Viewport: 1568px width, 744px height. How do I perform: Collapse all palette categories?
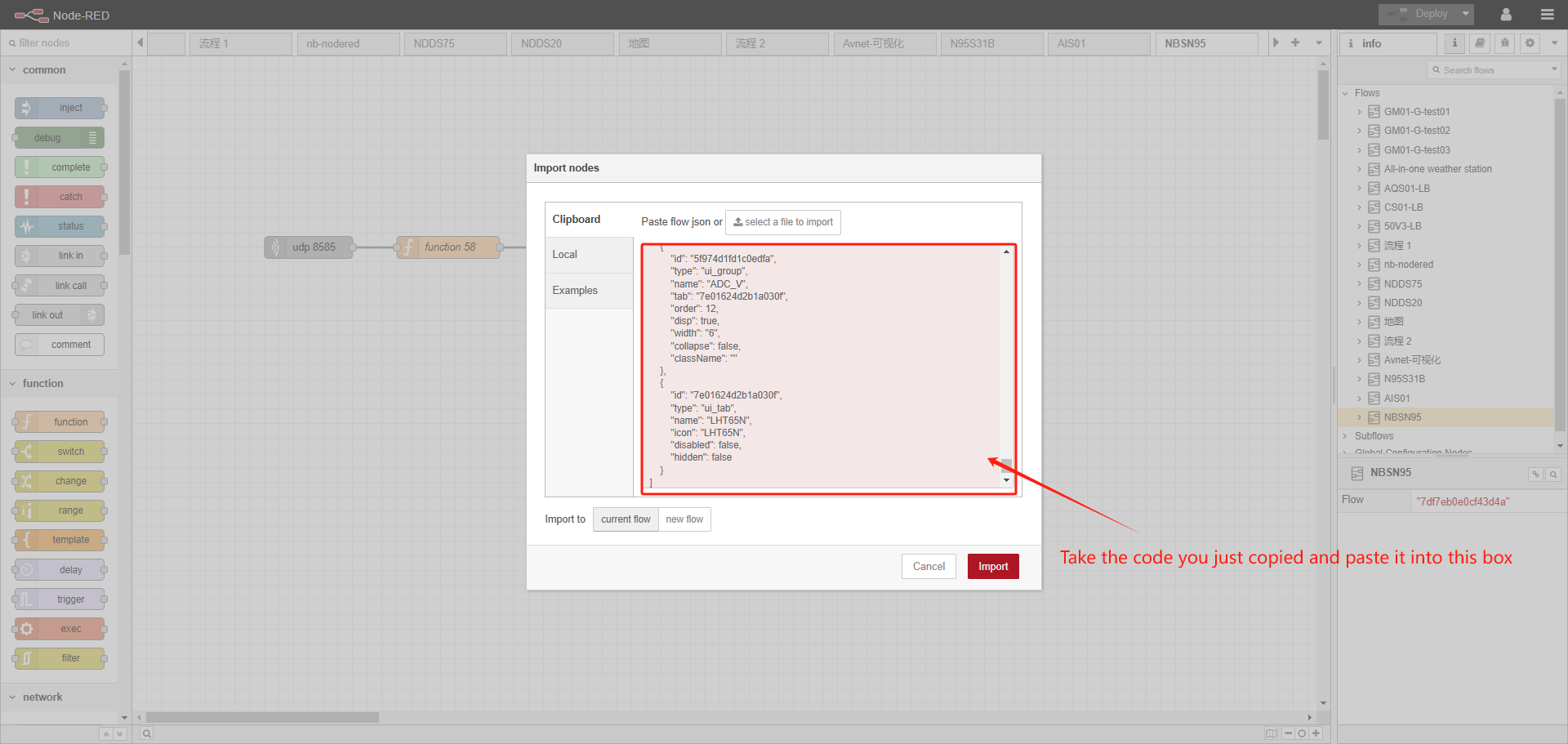coord(106,734)
